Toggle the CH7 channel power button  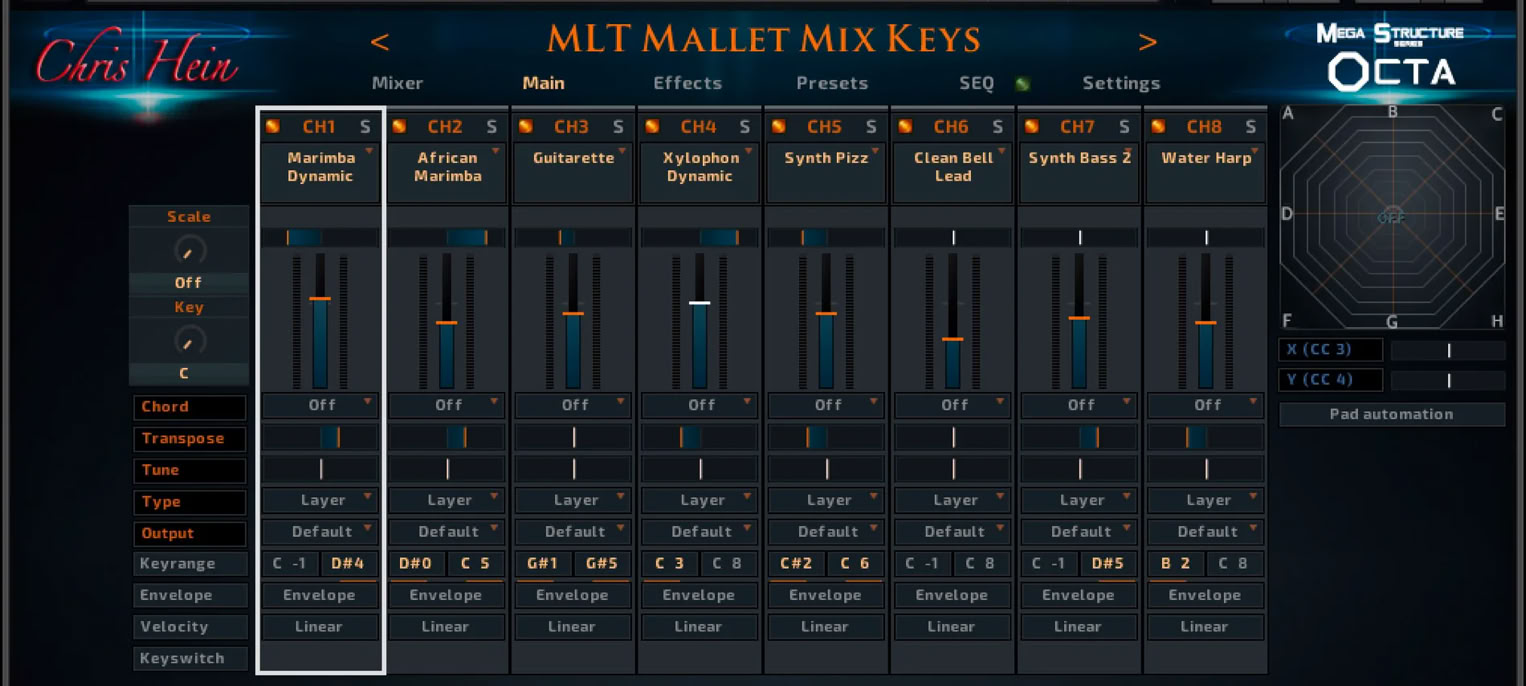coord(1032,127)
